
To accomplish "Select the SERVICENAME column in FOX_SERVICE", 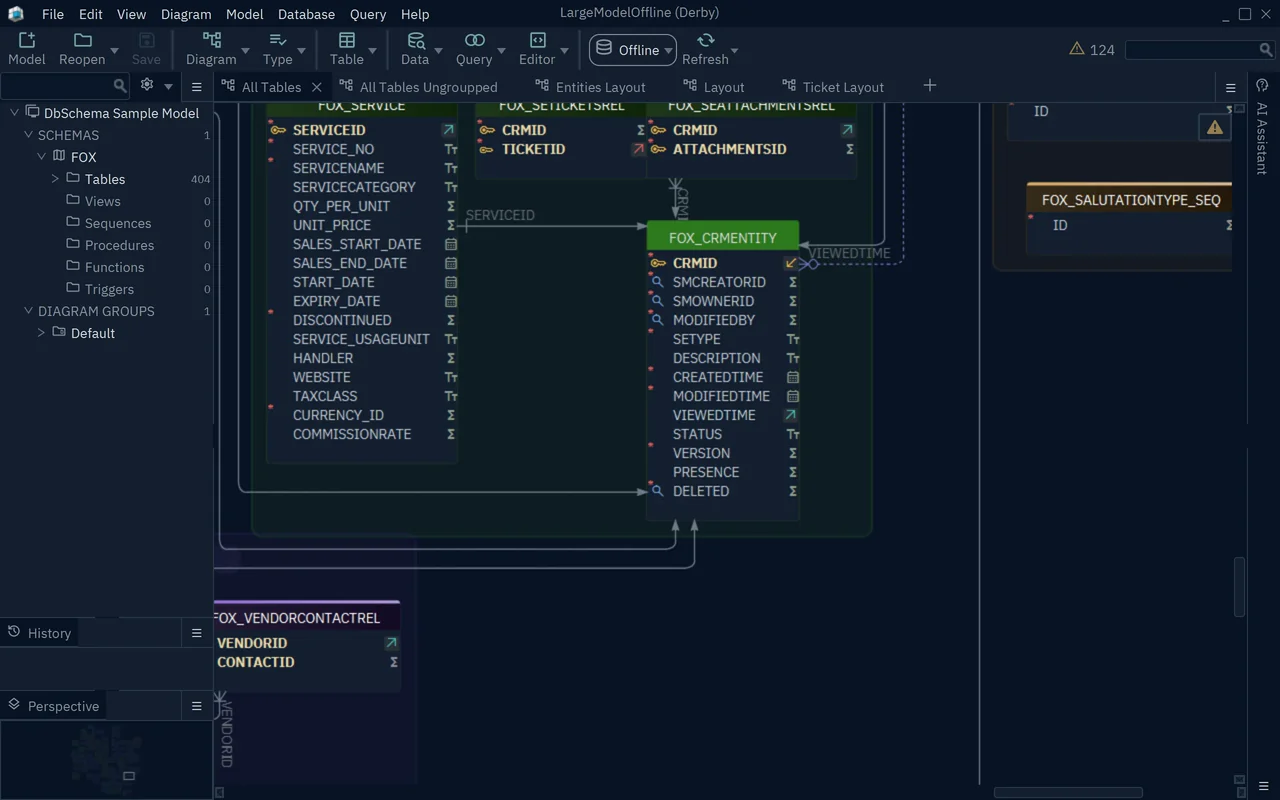I will (x=338, y=168).
